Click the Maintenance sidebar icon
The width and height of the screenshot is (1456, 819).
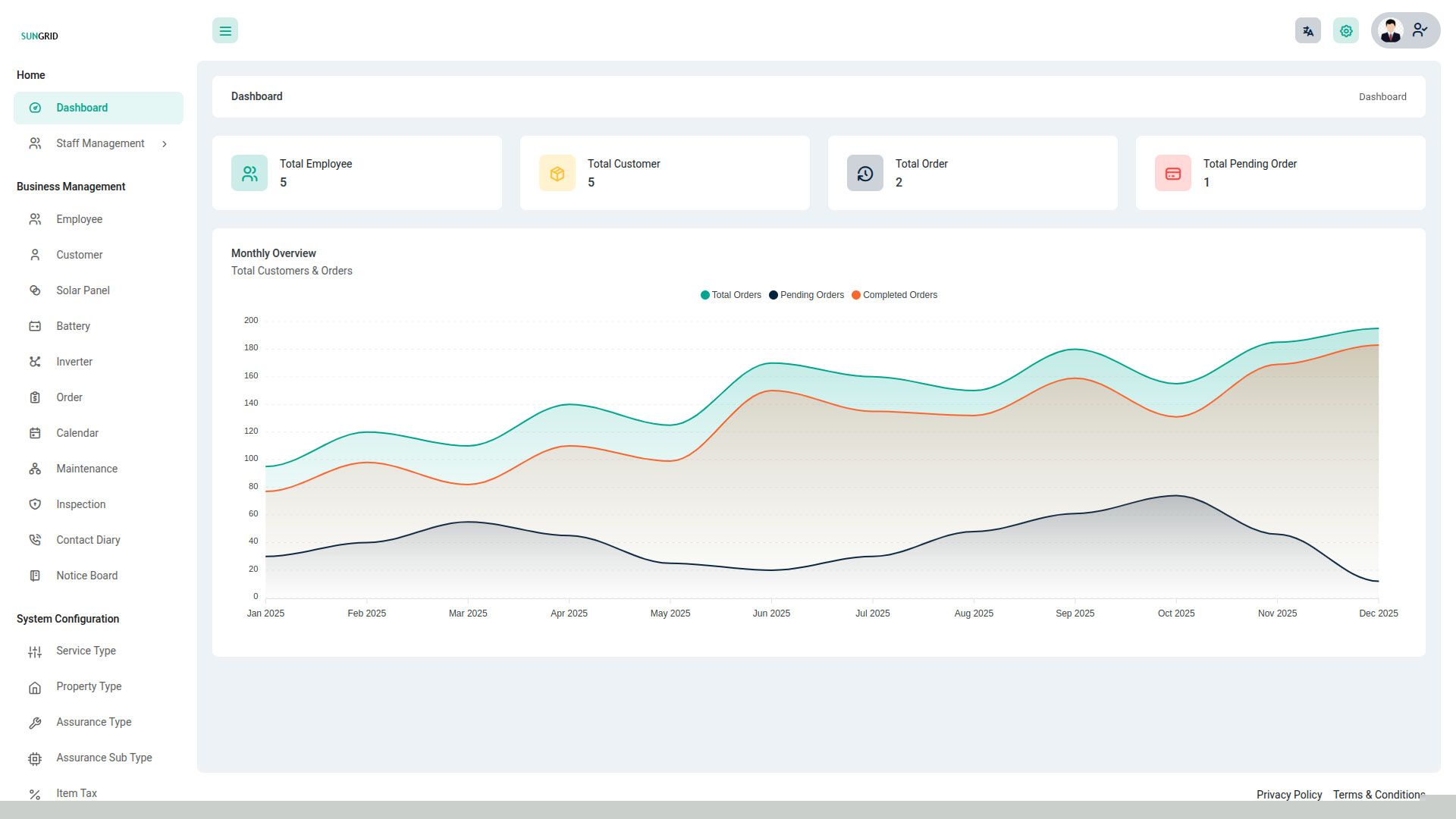pyautogui.click(x=35, y=469)
